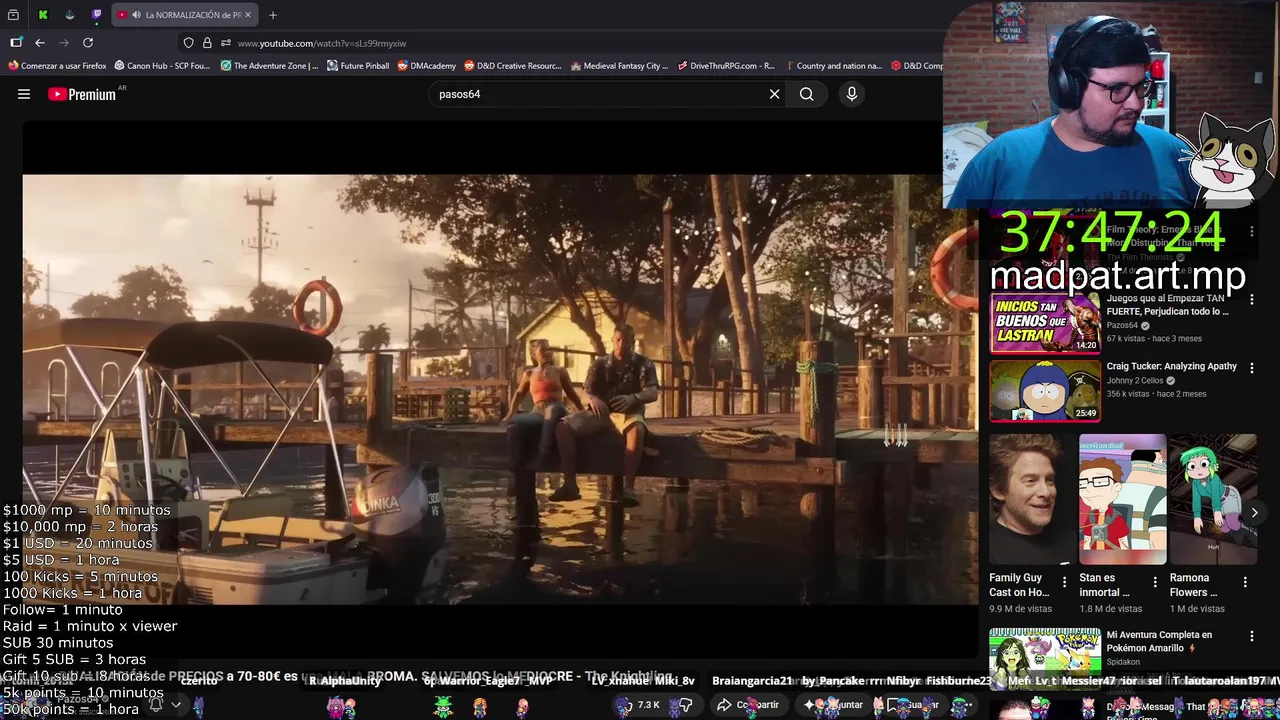The height and width of the screenshot is (720, 1280).
Task: Clear the search box text
Action: pyautogui.click(x=774, y=94)
